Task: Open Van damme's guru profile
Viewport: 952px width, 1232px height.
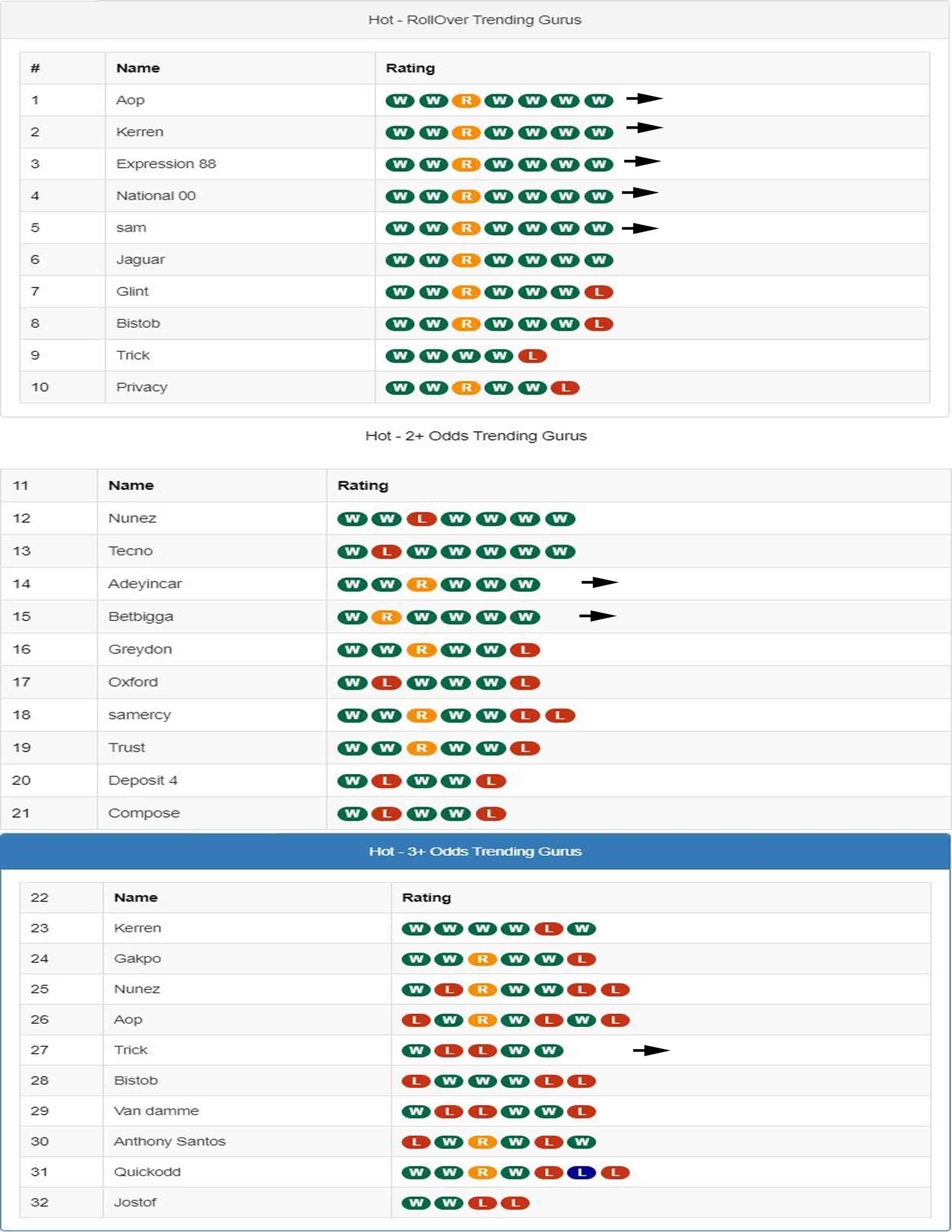Action: (156, 1110)
